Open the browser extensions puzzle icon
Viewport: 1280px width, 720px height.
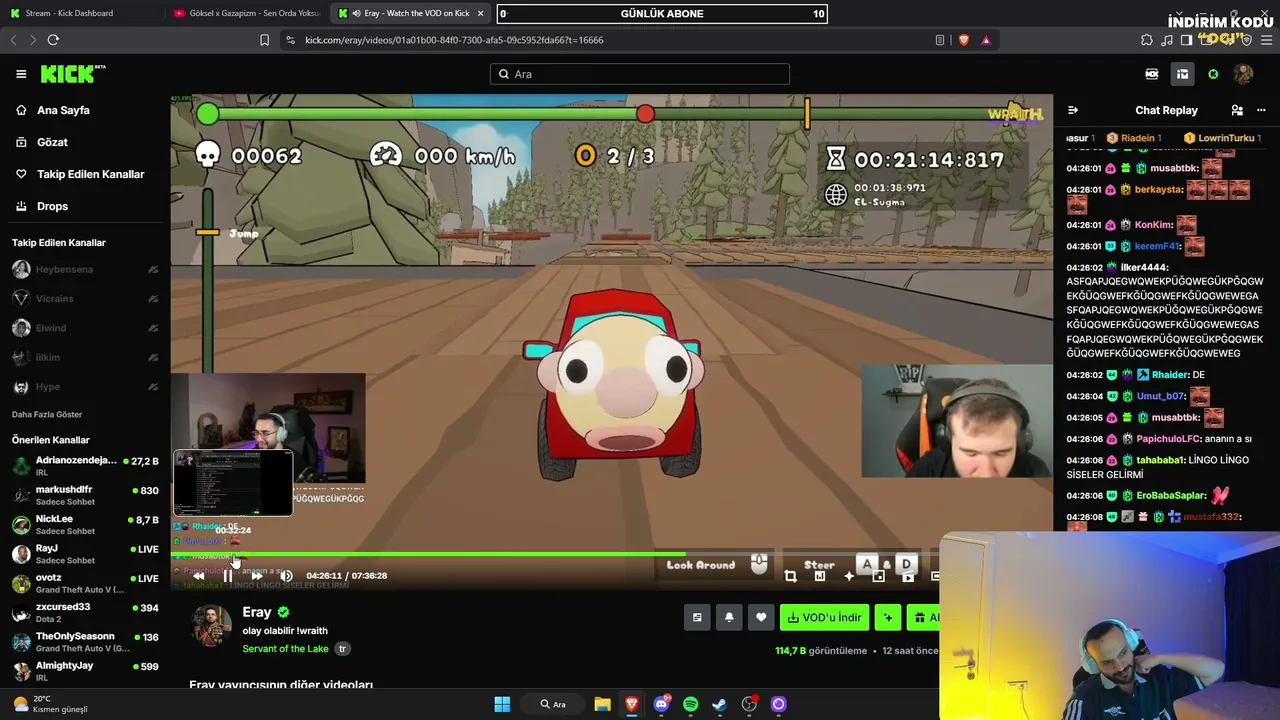pos(1147,40)
